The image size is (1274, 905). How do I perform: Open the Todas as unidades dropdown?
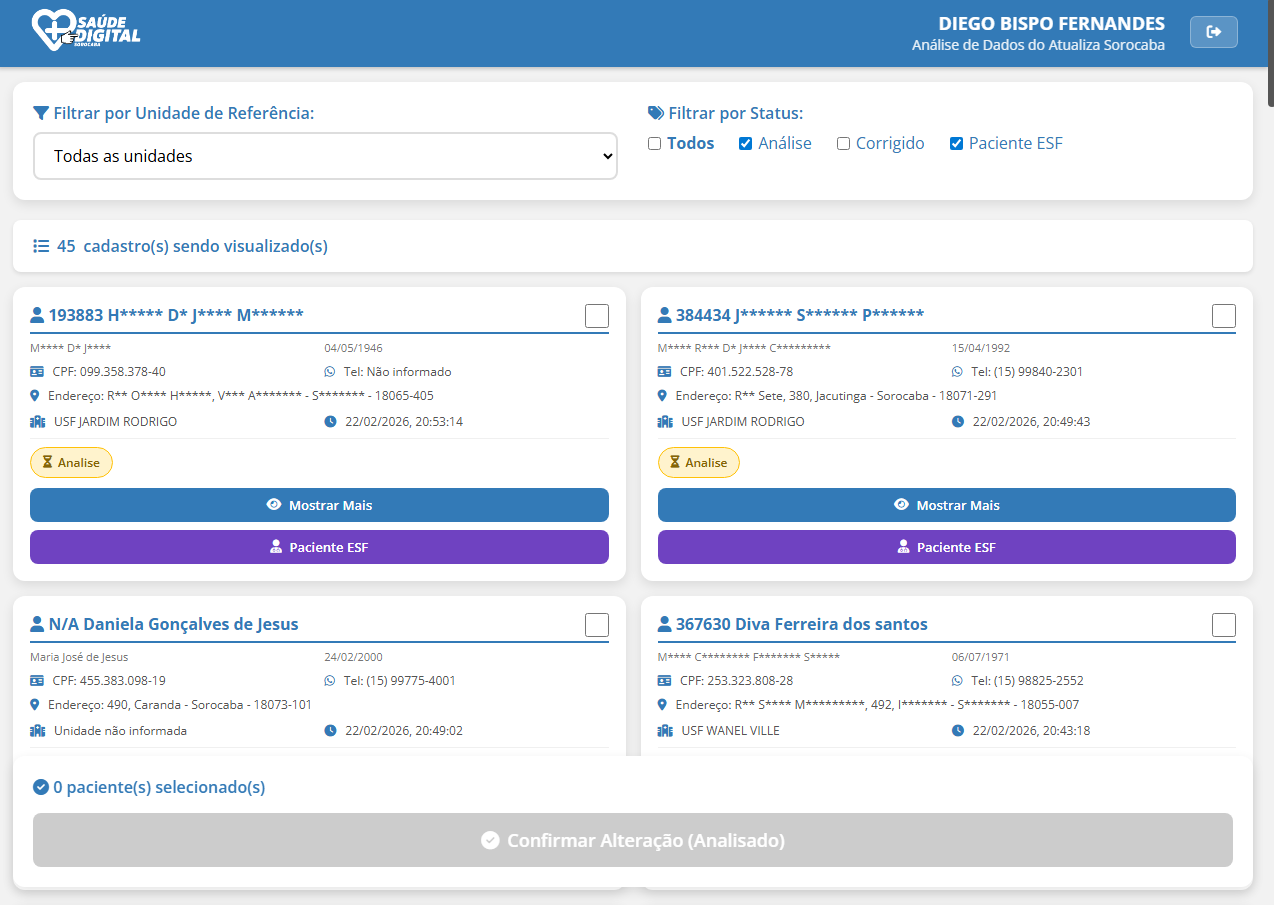pos(325,156)
